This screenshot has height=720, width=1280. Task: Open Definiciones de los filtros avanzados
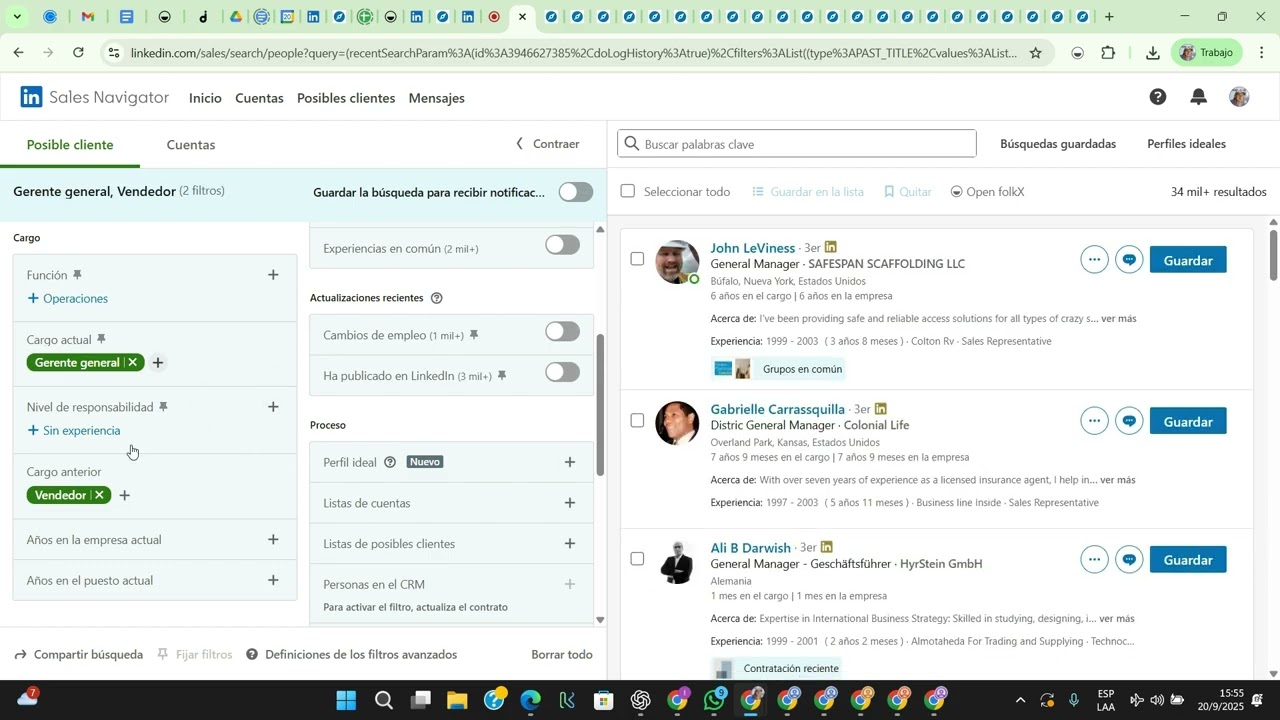tap(352, 655)
